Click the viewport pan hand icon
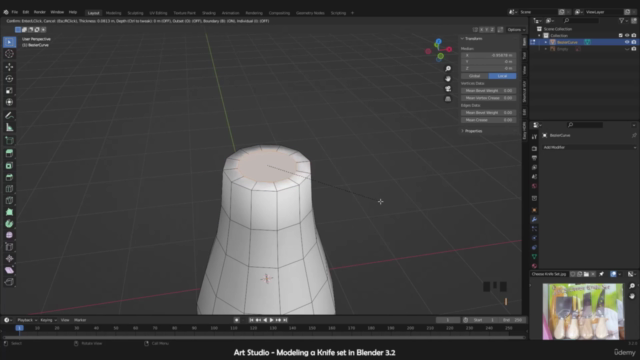This screenshot has width=640, height=360. click(x=448, y=79)
